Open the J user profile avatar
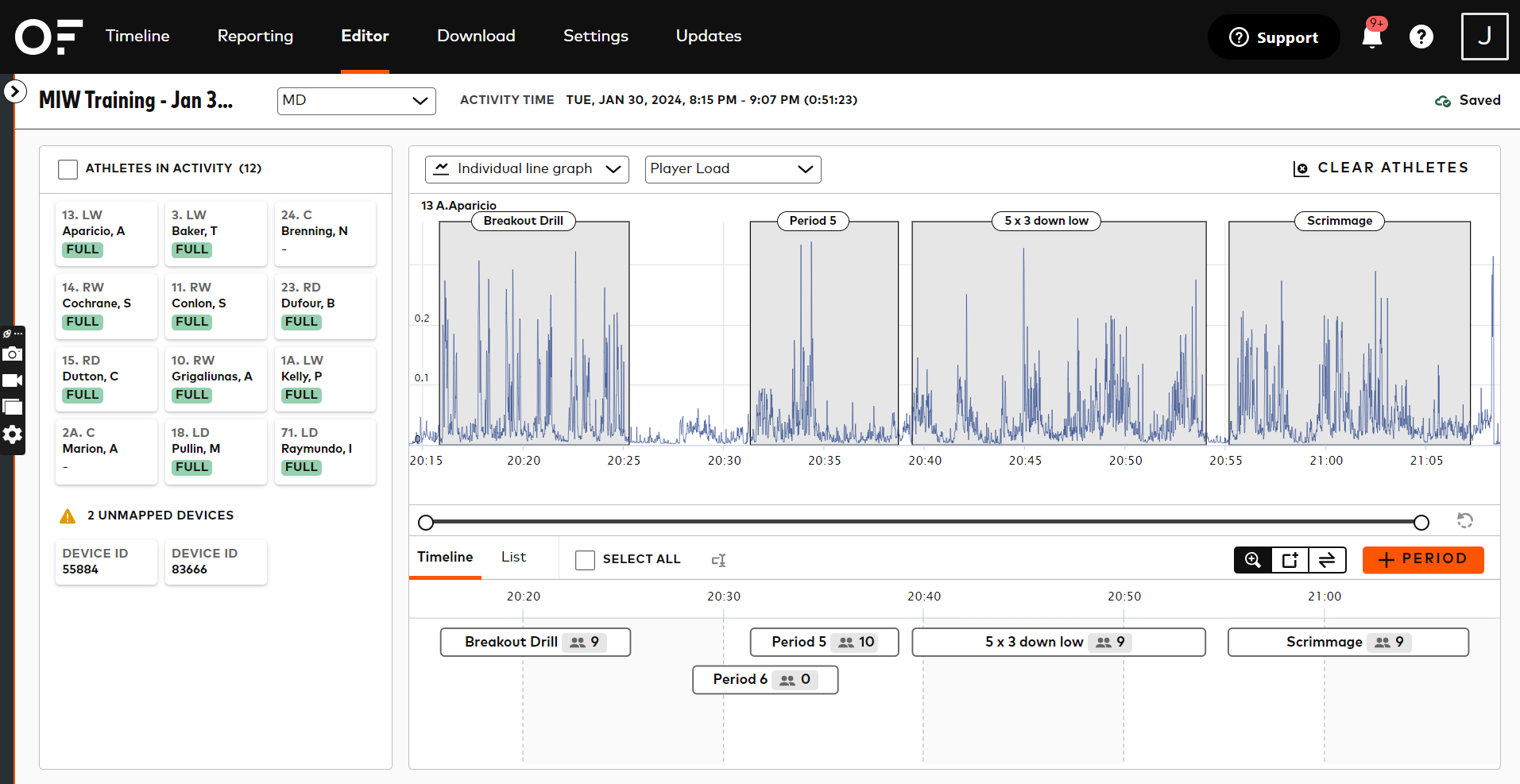The image size is (1520, 784). (x=1484, y=37)
